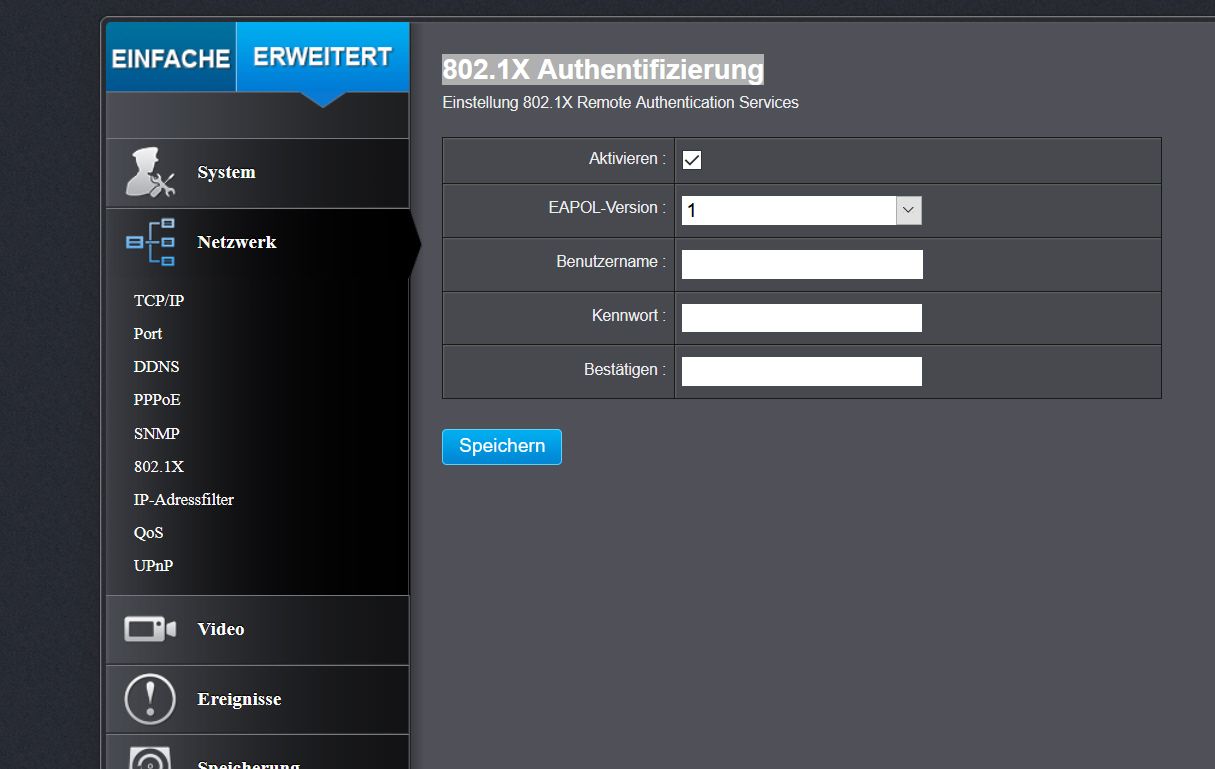The width and height of the screenshot is (1215, 769).
Task: Go to PPPoE settings
Action: (157, 400)
